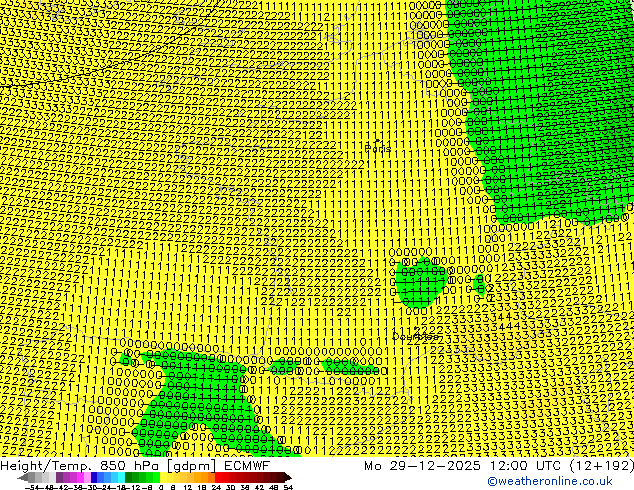
Task: Click the '54' label on the legend scale
Action: (288, 487)
